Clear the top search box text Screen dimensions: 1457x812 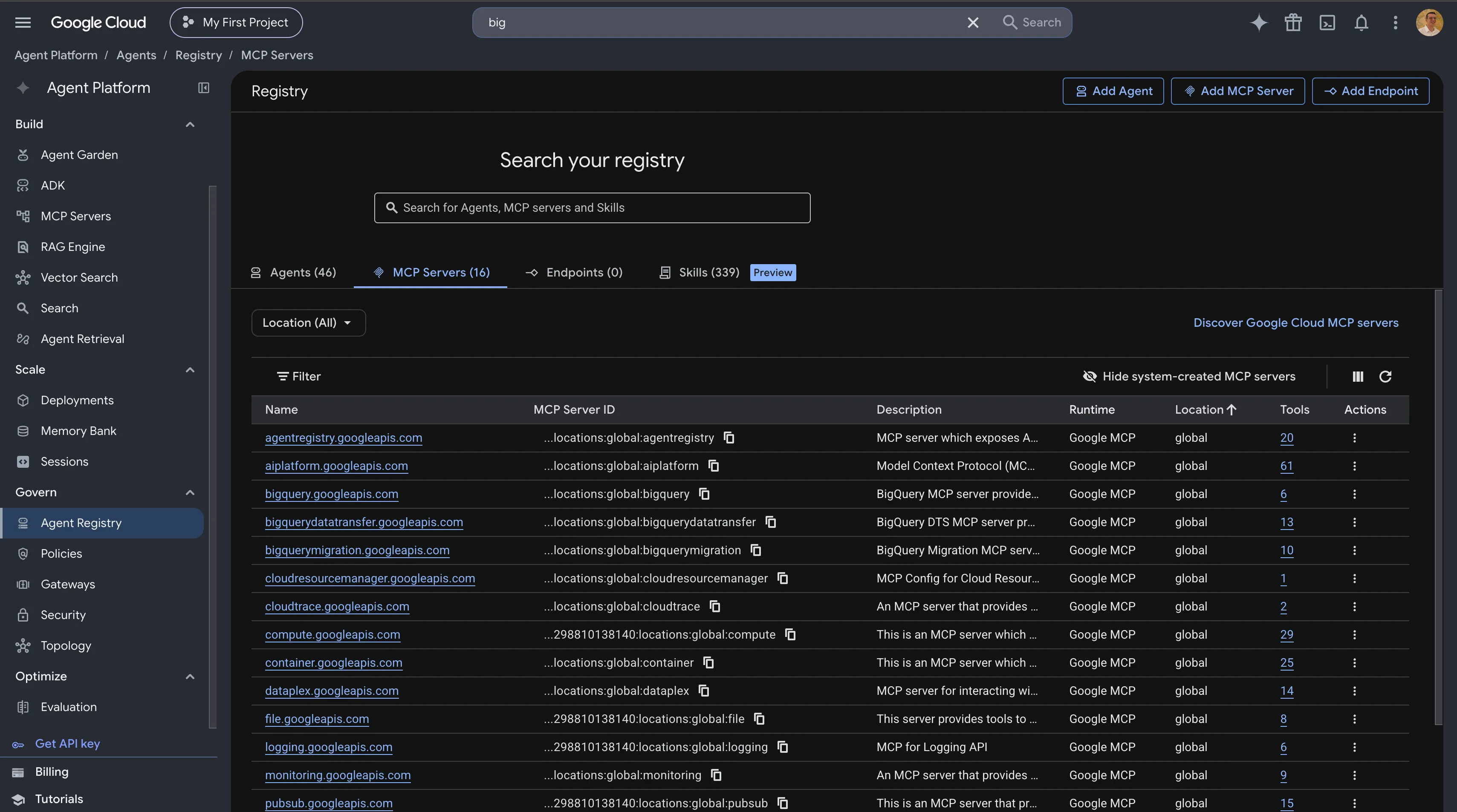click(x=973, y=23)
